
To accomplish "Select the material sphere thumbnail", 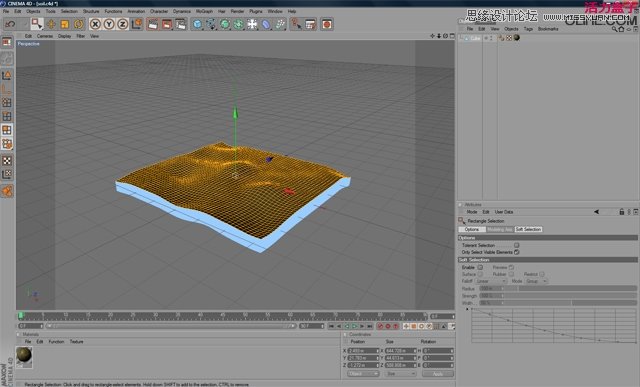I will tap(24, 355).
